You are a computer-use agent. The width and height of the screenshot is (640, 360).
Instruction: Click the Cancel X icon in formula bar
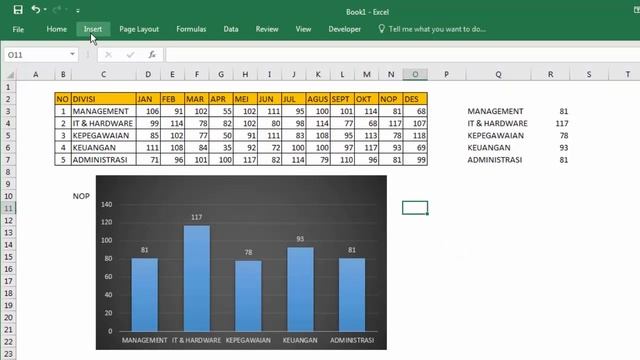click(108, 55)
